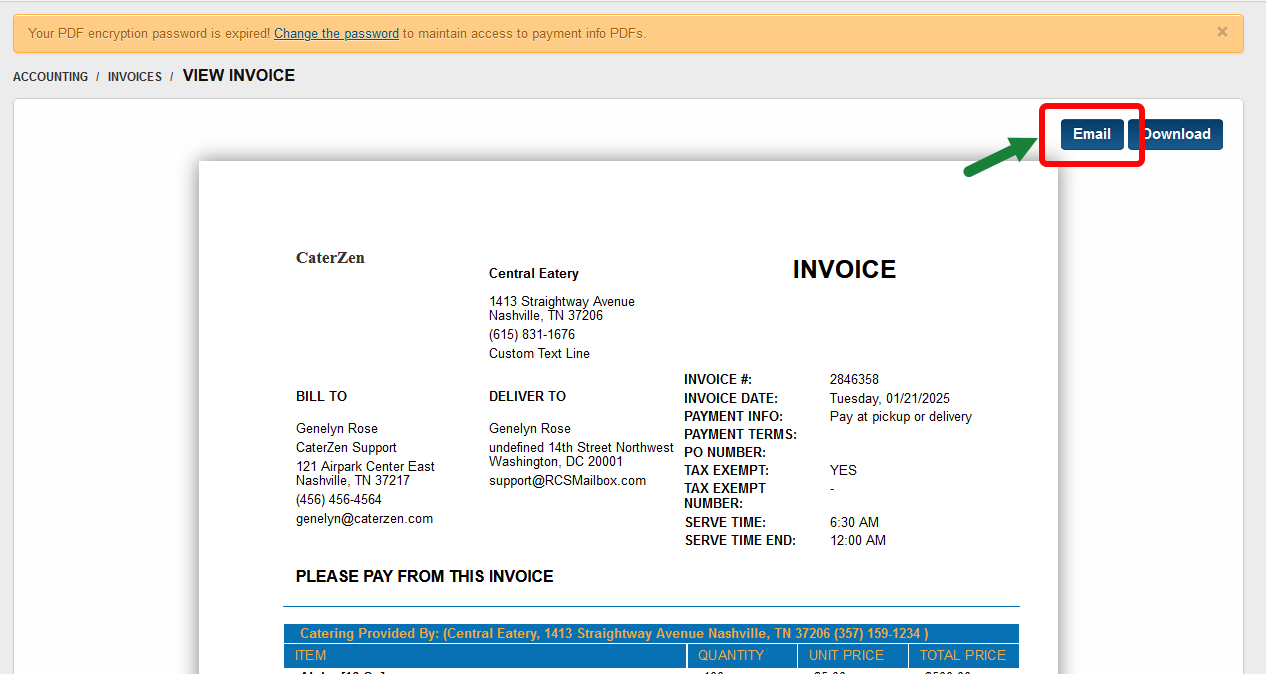Click the phone number (615) 831-1676
1266x674 pixels.
[532, 335]
